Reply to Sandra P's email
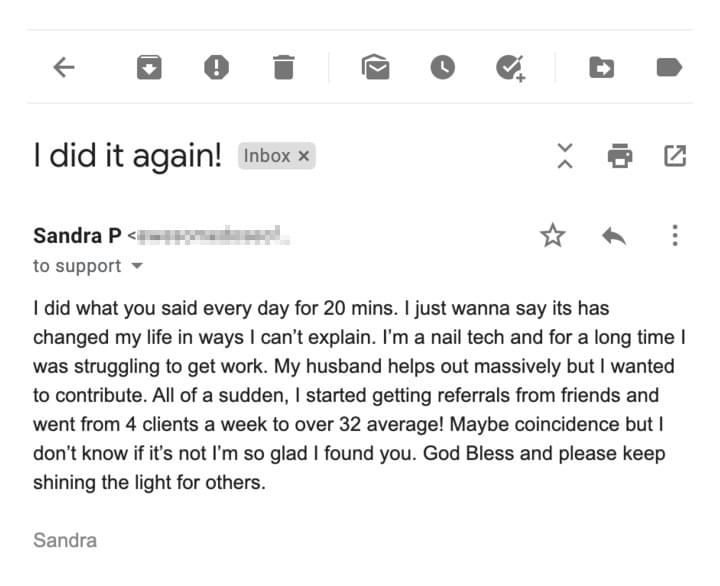Viewport: 720px width, 586px height. pyautogui.click(x=614, y=236)
